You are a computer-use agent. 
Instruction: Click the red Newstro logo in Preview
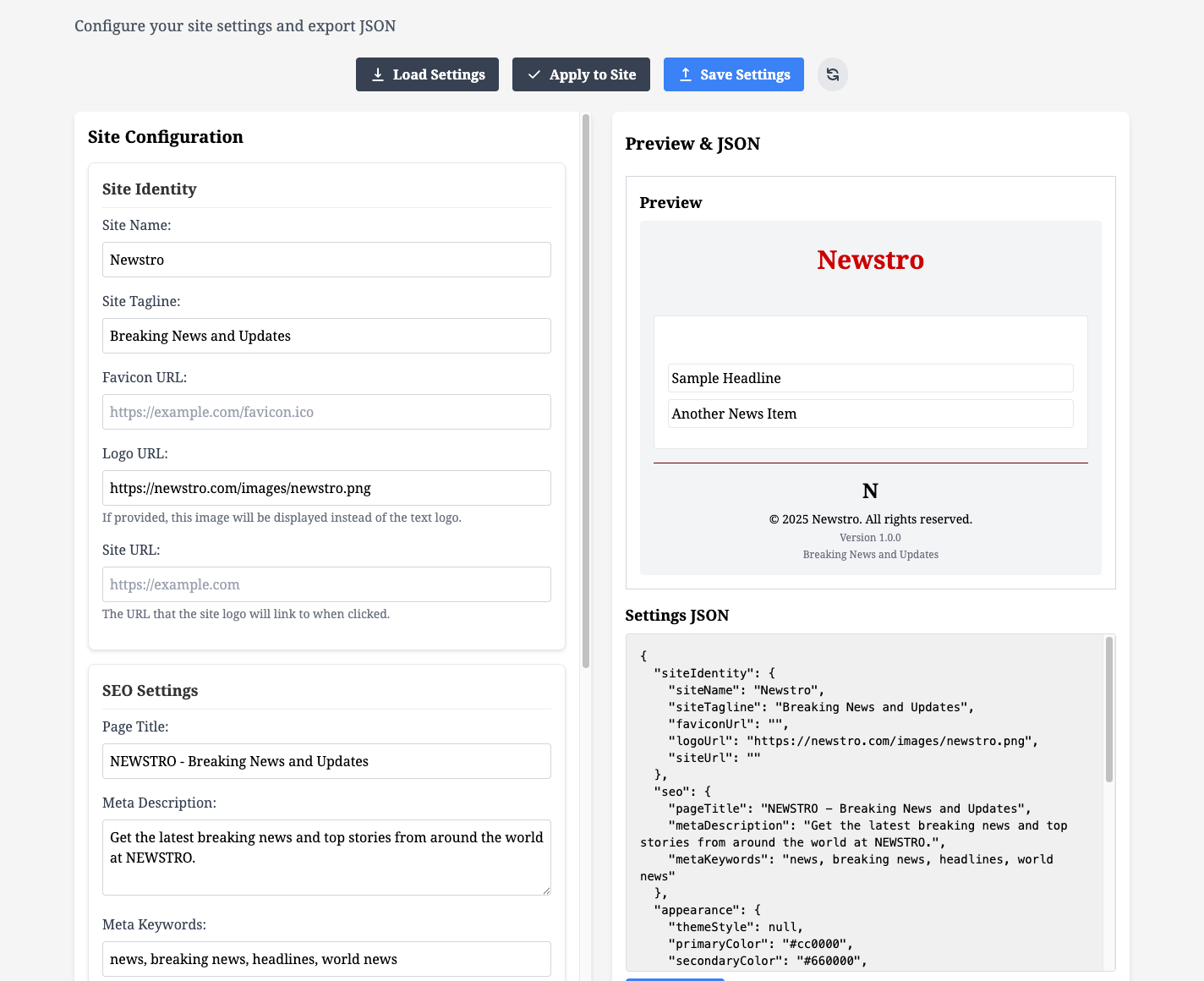(870, 260)
